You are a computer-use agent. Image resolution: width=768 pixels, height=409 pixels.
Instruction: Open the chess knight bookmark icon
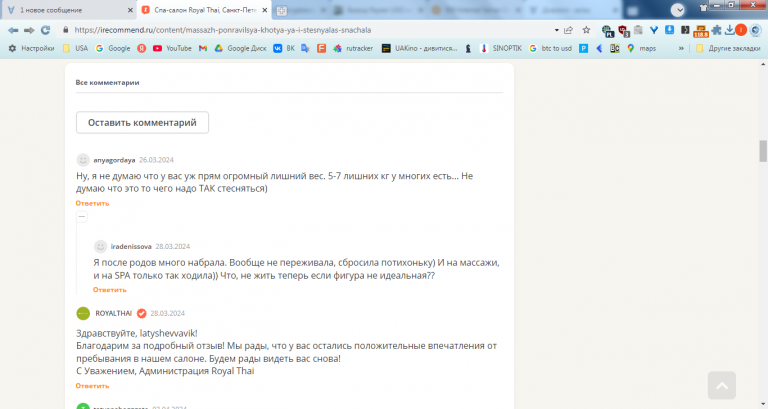click(x=468, y=48)
